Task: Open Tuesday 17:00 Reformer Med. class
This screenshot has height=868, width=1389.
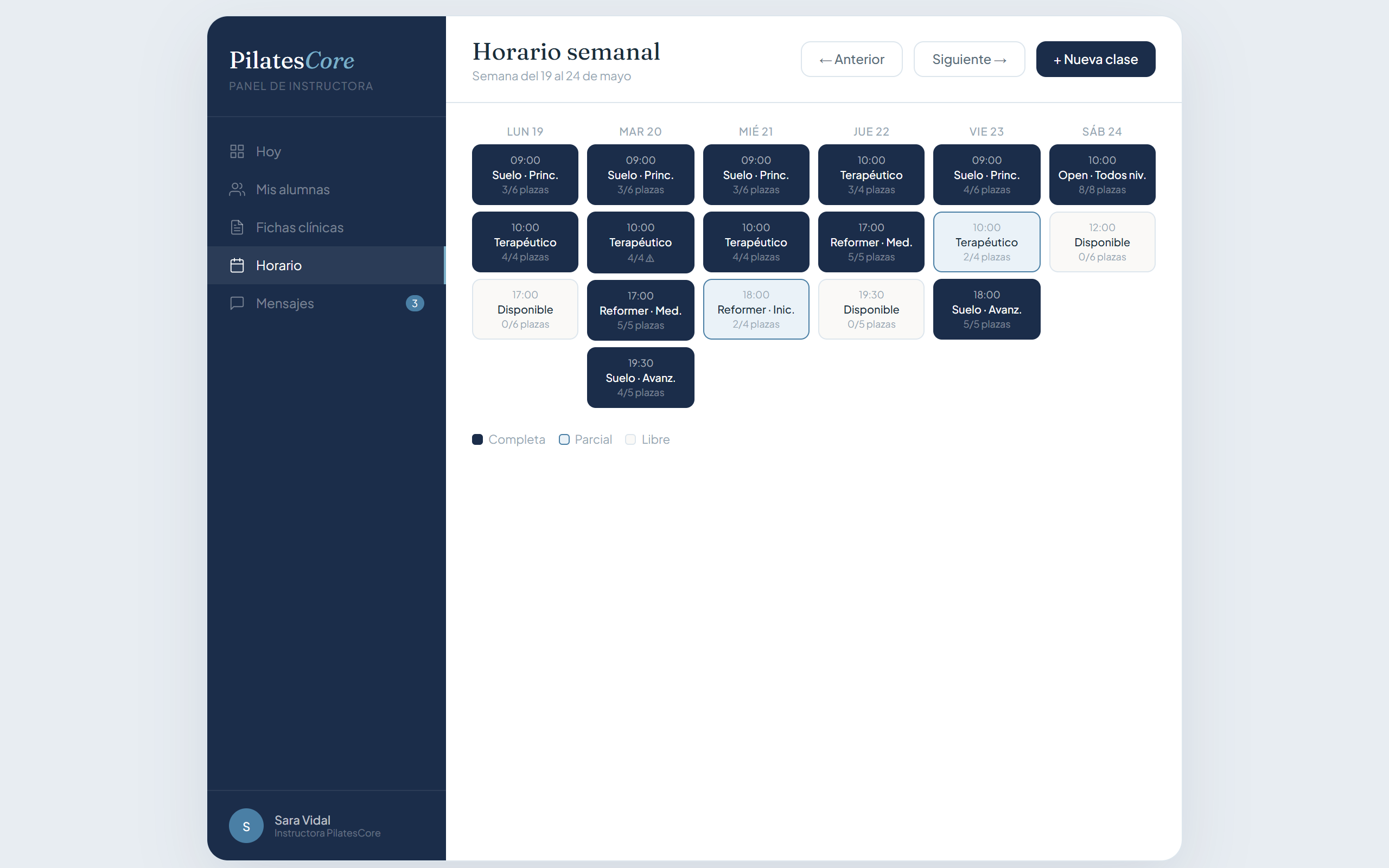Action: (641, 310)
